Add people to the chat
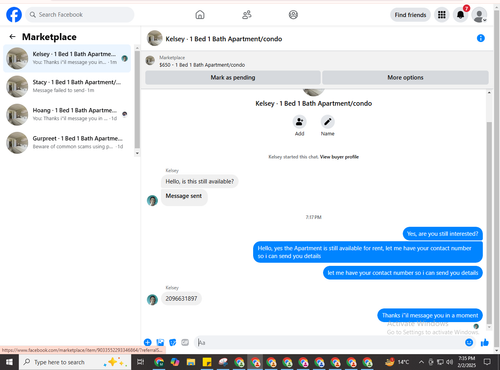 point(299,122)
